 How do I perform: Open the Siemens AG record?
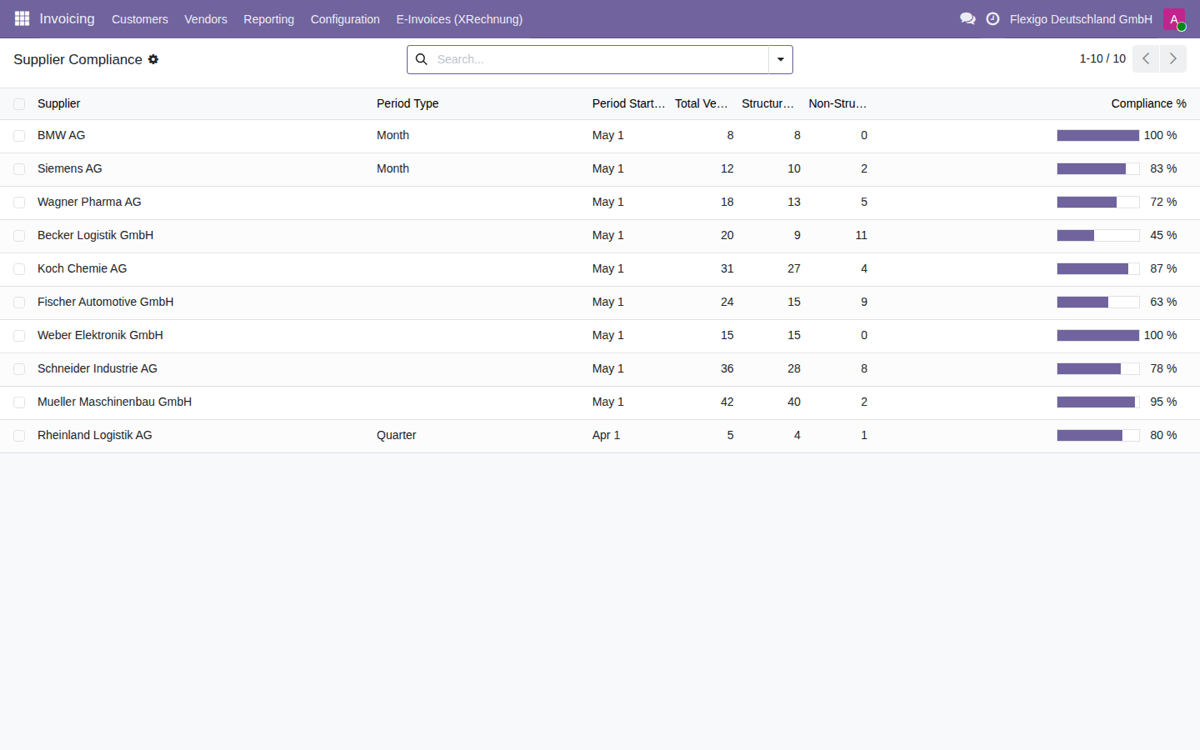[70, 169]
